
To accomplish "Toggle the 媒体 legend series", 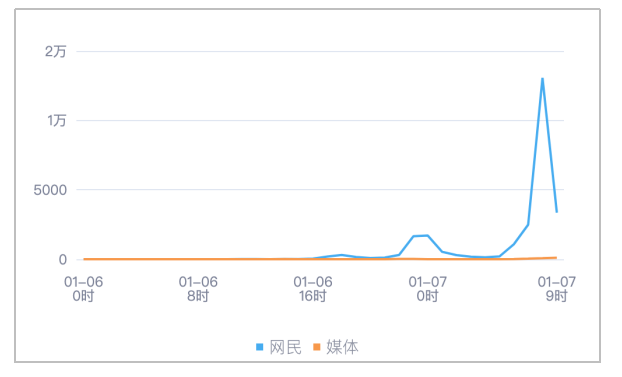I will point(336,347).
